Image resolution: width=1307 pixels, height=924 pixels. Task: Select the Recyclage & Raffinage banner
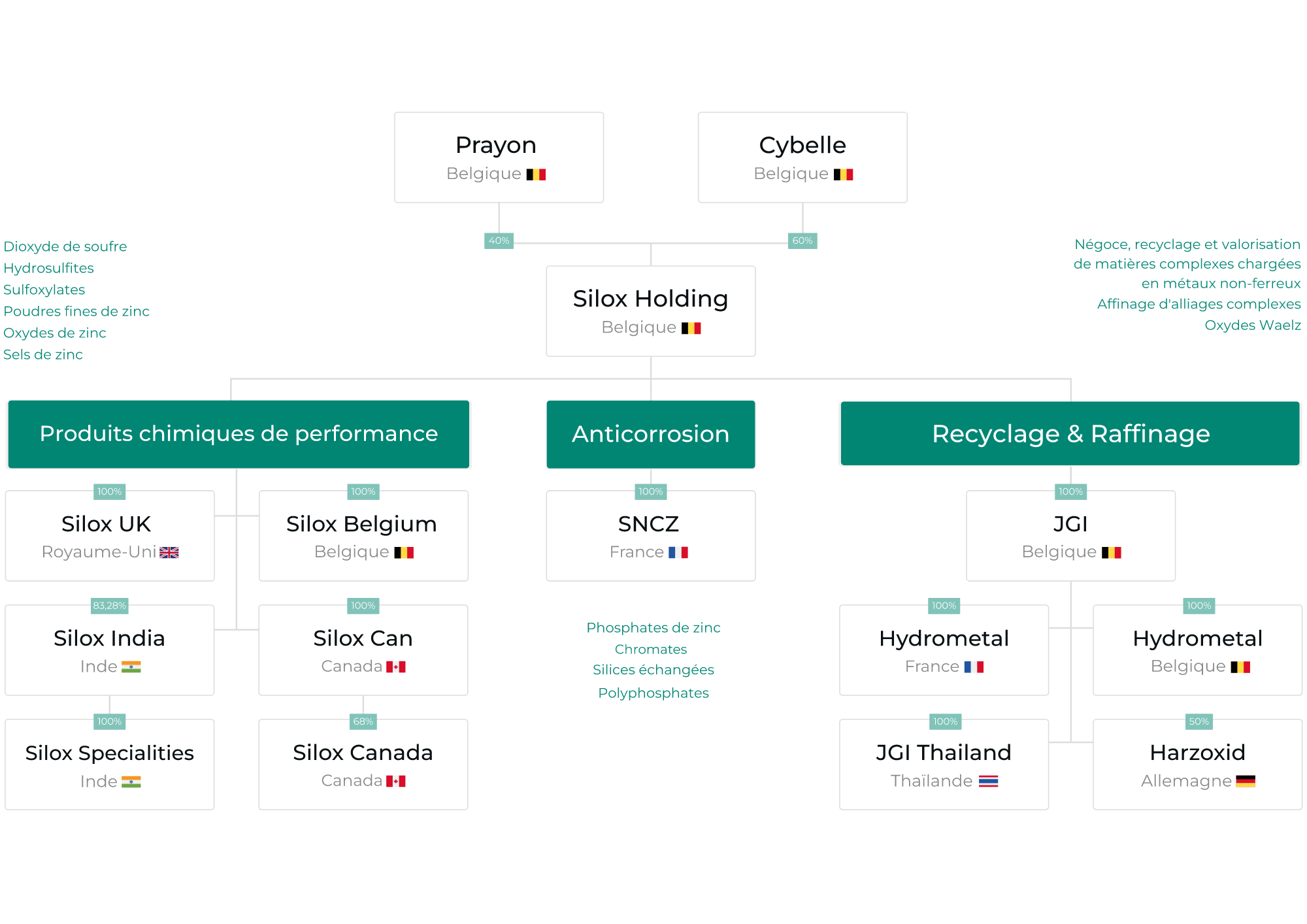tap(1070, 433)
